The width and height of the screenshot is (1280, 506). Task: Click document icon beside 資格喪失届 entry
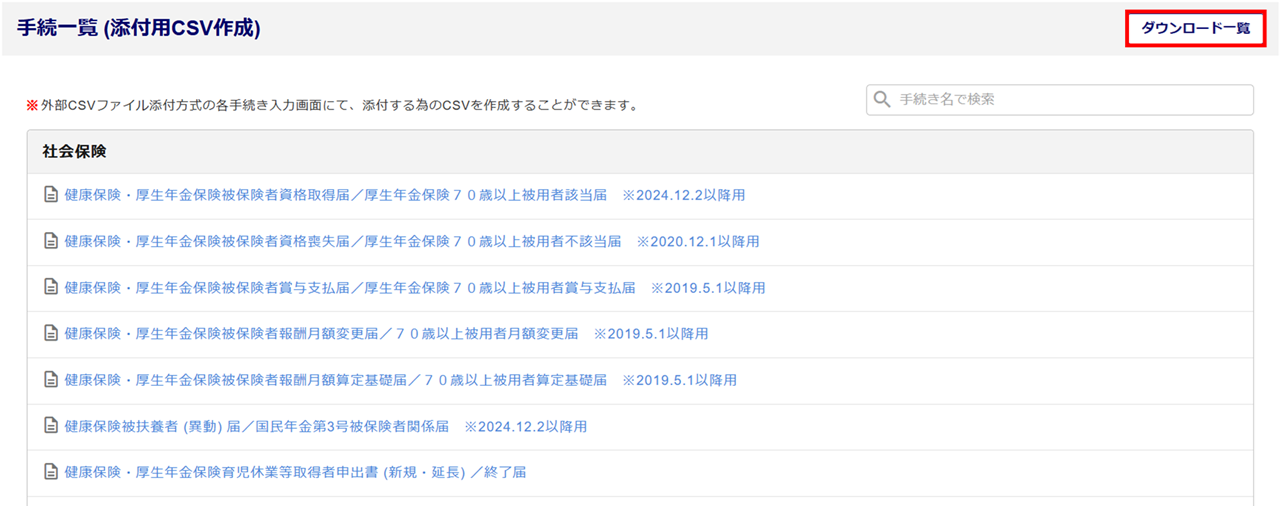51,241
